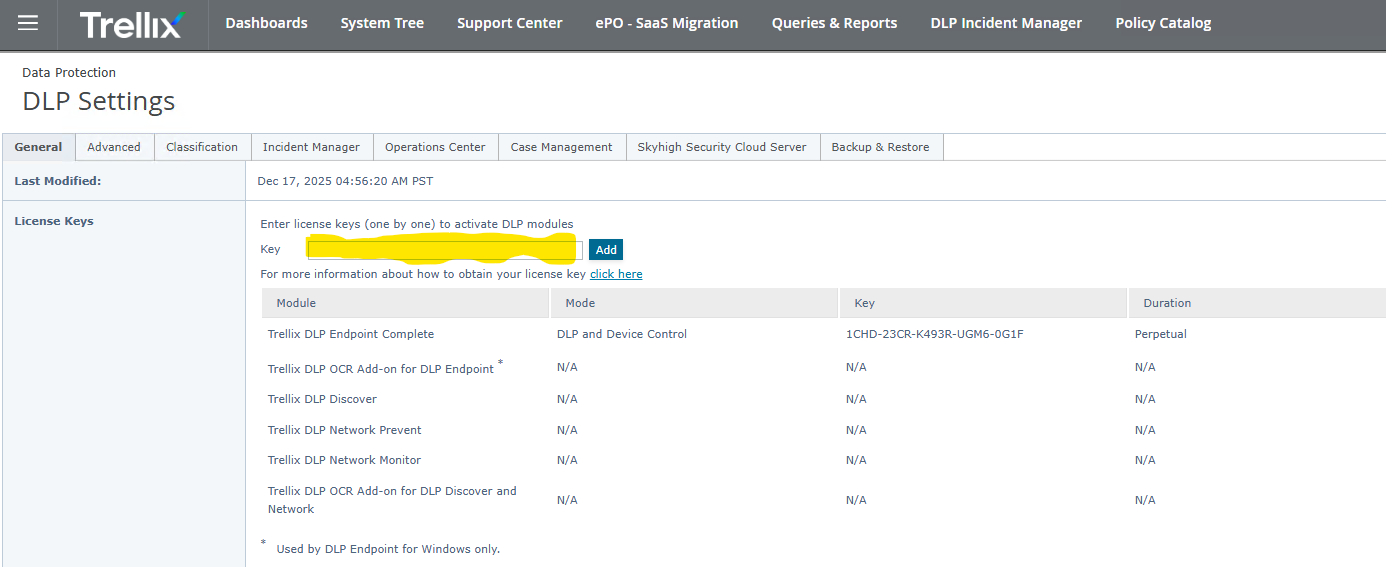Viewport: 1386px width, 567px height.
Task: Open the Incident Manager settings tab
Action: [x=311, y=147]
